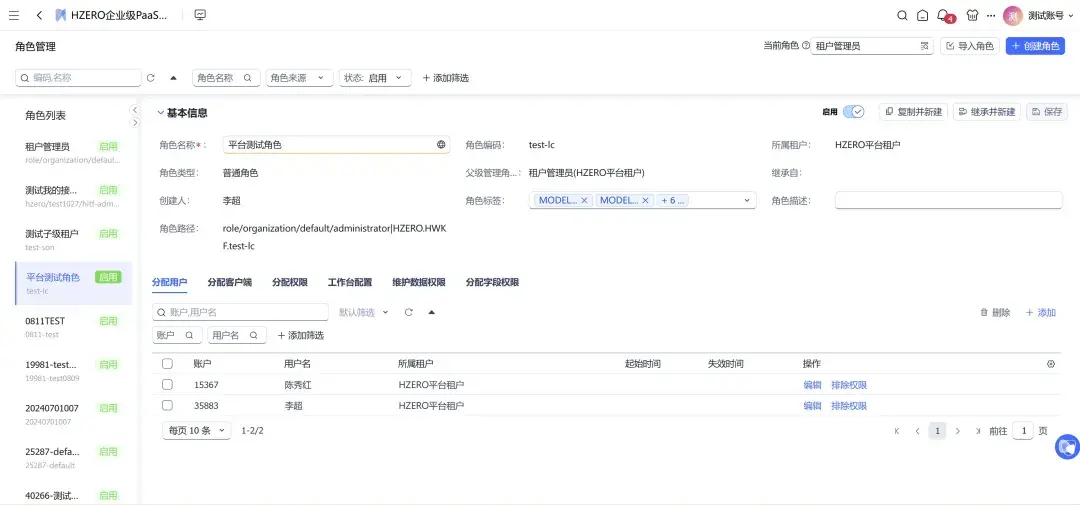Open the 每页 10 条 page size dropdown

(x=196, y=431)
